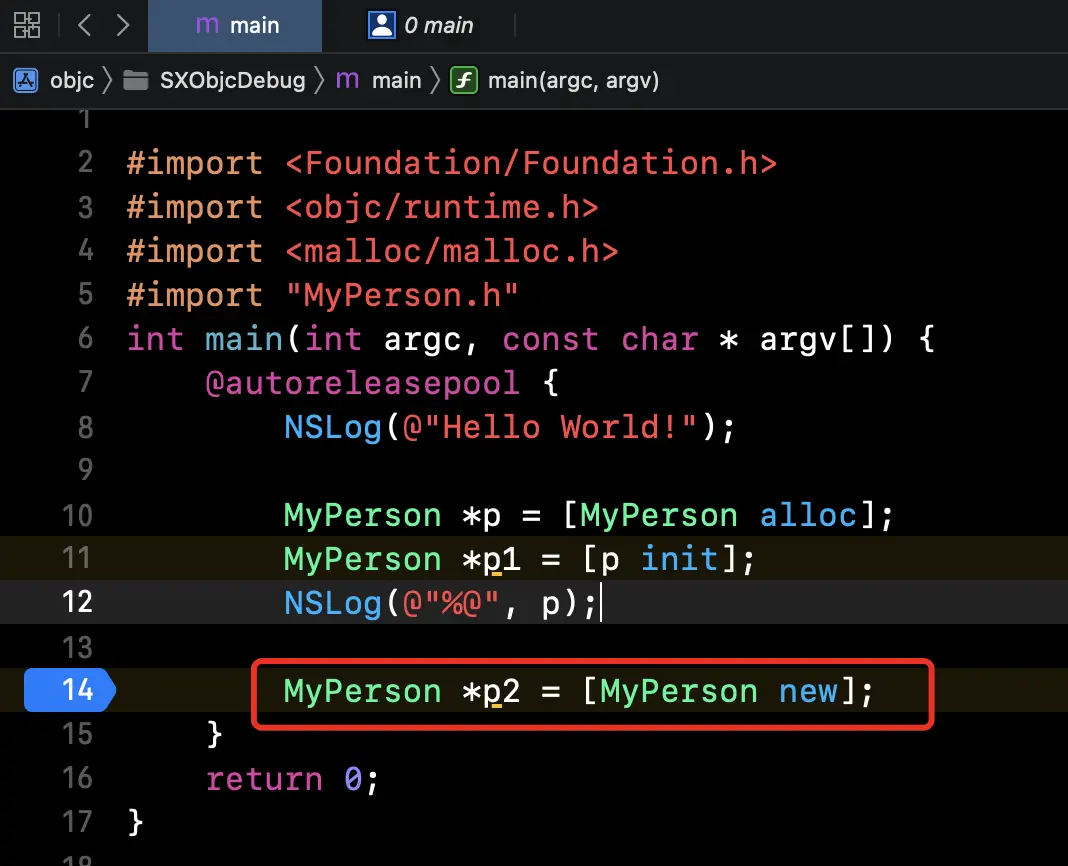Click the SXObjcDebug folder icon
Screen dimensions: 1068x866
pyautogui.click(x=136, y=80)
